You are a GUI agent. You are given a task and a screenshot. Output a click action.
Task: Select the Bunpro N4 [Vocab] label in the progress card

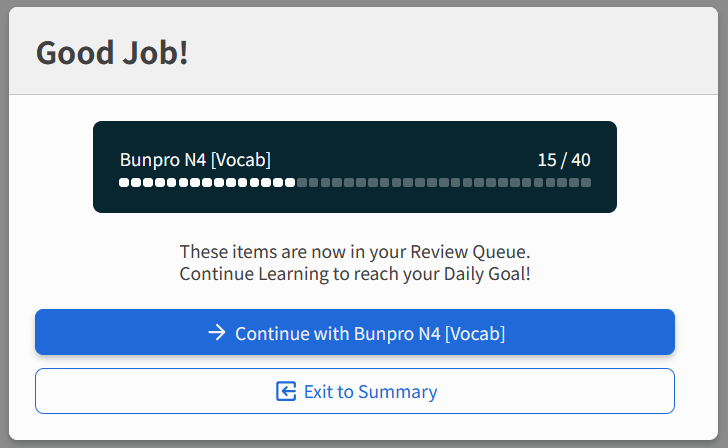(x=195, y=160)
